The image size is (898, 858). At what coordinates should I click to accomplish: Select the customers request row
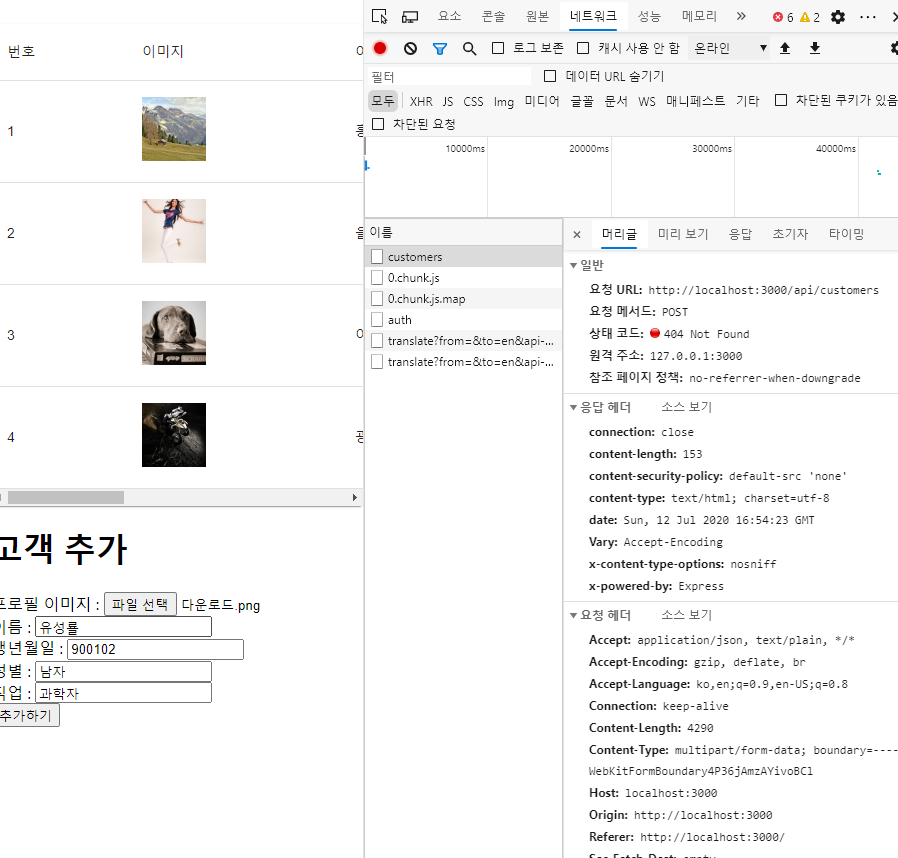pos(464,257)
